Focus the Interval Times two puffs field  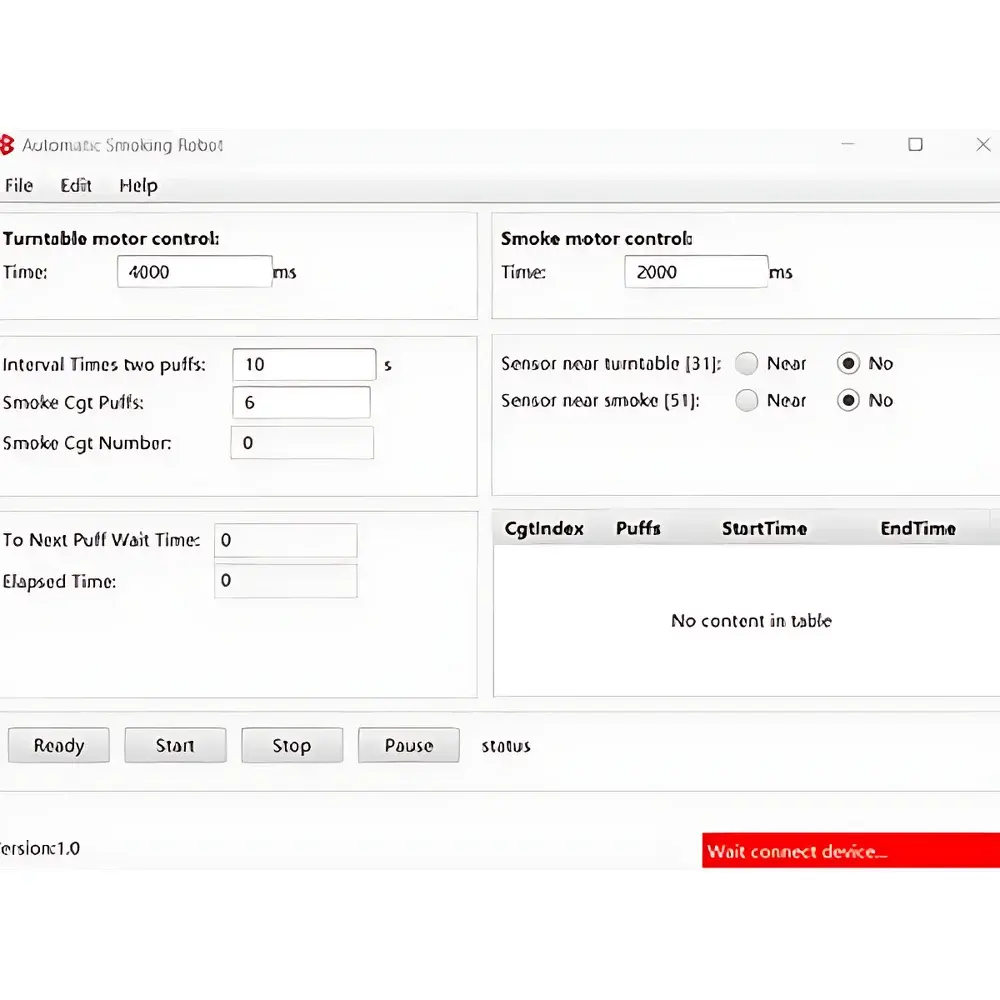303,365
